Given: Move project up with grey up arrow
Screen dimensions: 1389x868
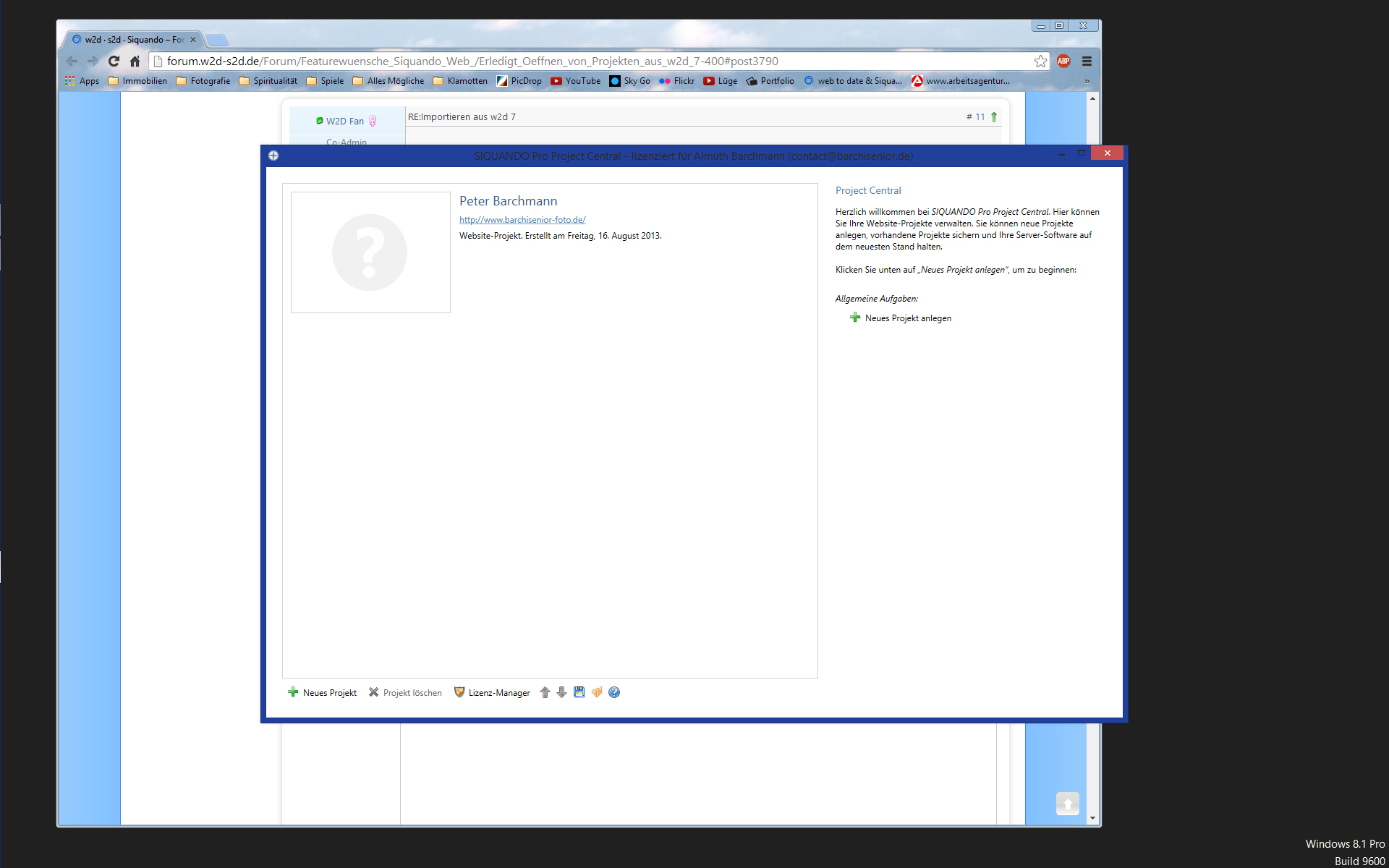Looking at the screenshot, I should coord(545,692).
